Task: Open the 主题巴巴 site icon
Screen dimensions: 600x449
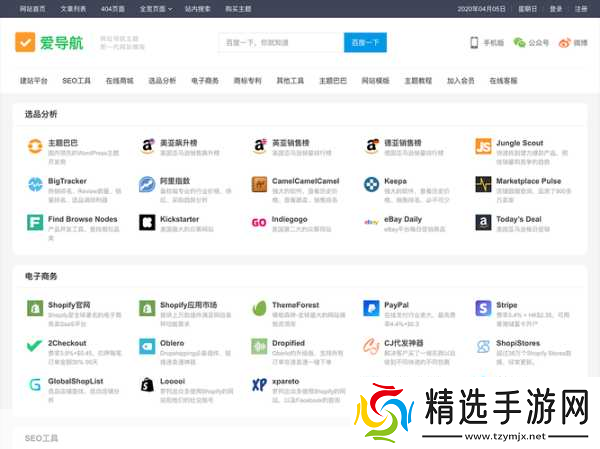Action: pyautogui.click(x=35, y=146)
